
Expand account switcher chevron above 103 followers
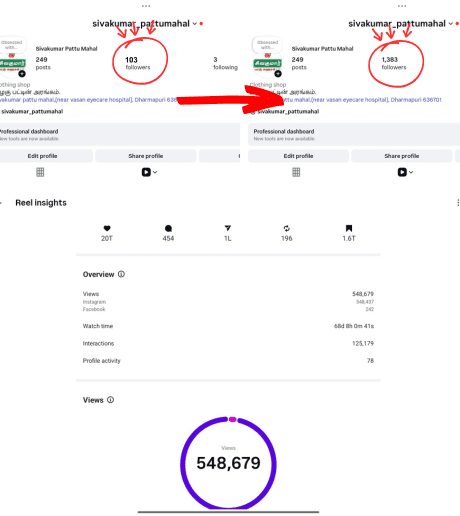[194, 24]
